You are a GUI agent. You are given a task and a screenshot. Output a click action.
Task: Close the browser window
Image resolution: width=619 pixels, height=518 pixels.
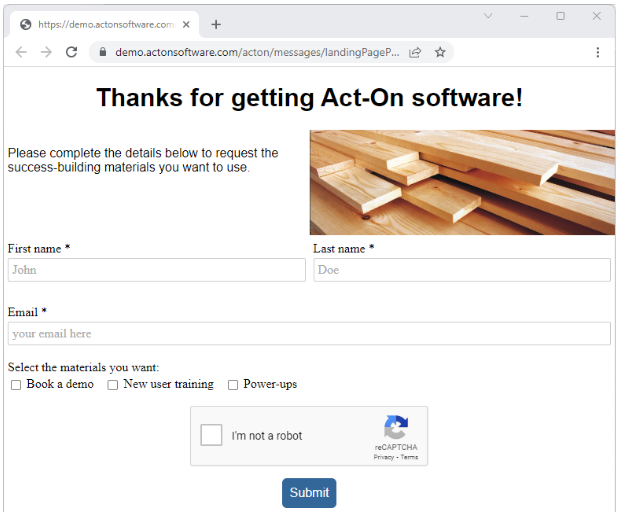(x=596, y=16)
